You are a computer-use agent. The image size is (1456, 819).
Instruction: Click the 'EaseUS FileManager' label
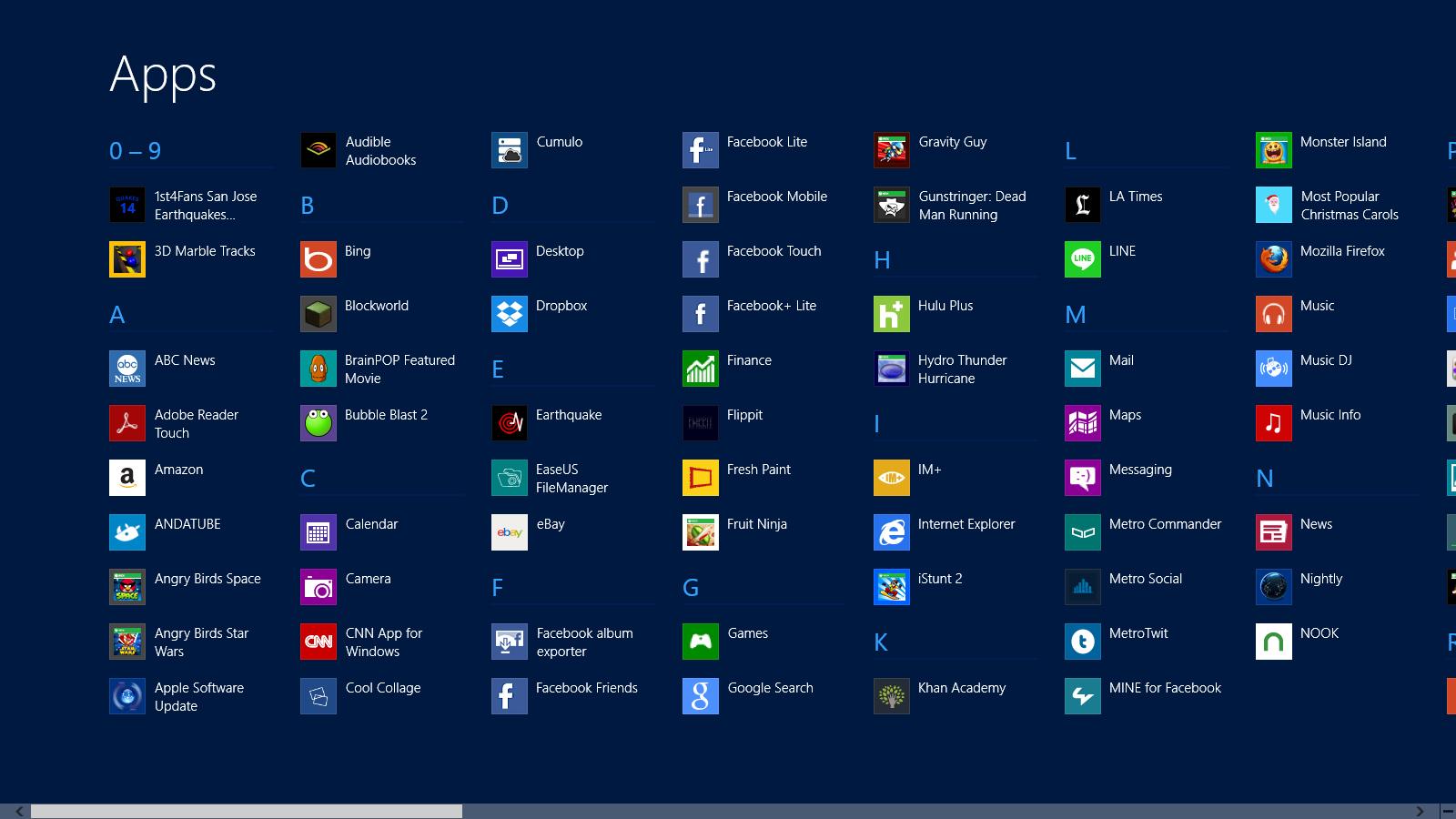point(571,479)
